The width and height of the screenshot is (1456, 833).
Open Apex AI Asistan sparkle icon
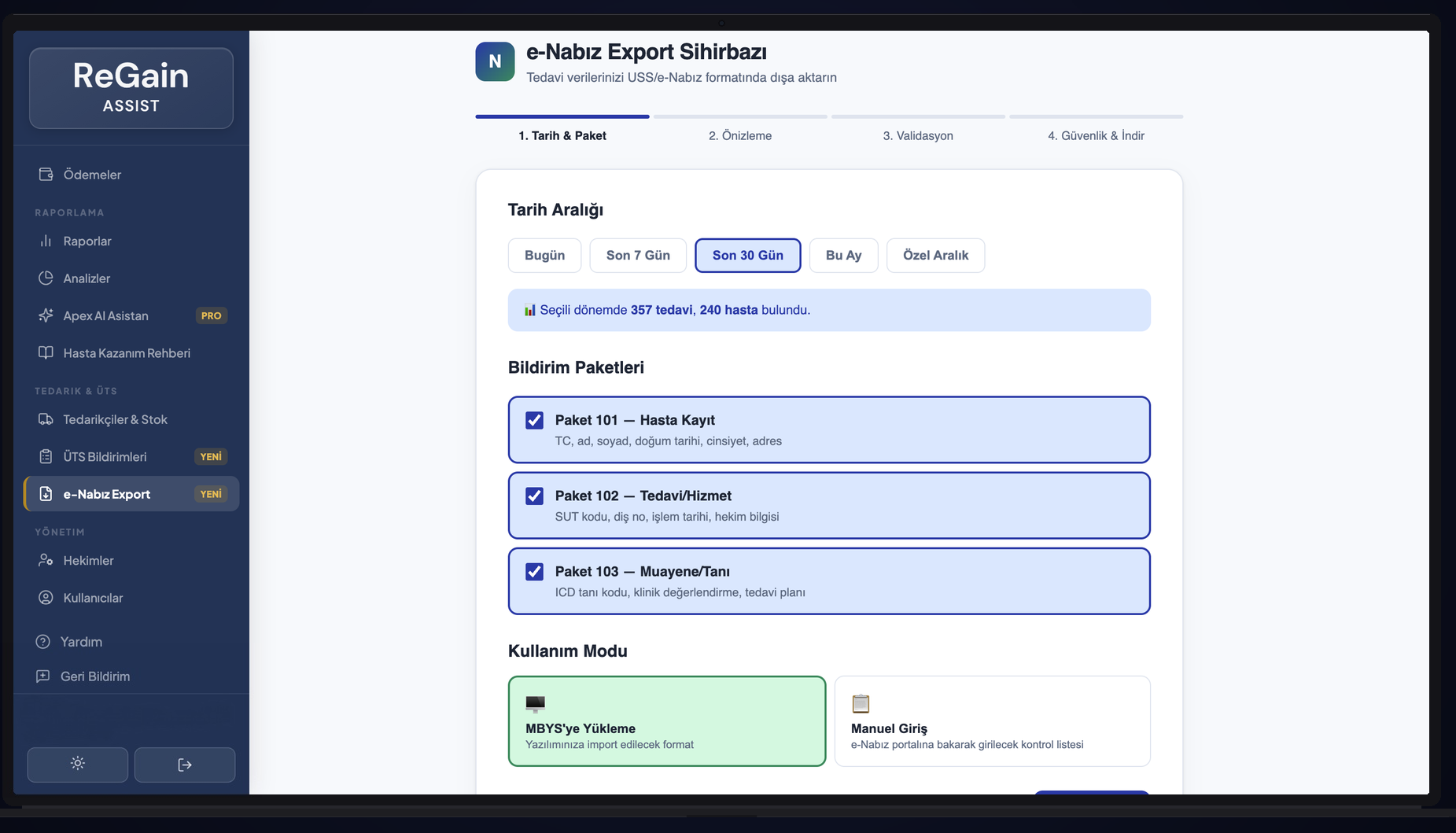(x=46, y=315)
